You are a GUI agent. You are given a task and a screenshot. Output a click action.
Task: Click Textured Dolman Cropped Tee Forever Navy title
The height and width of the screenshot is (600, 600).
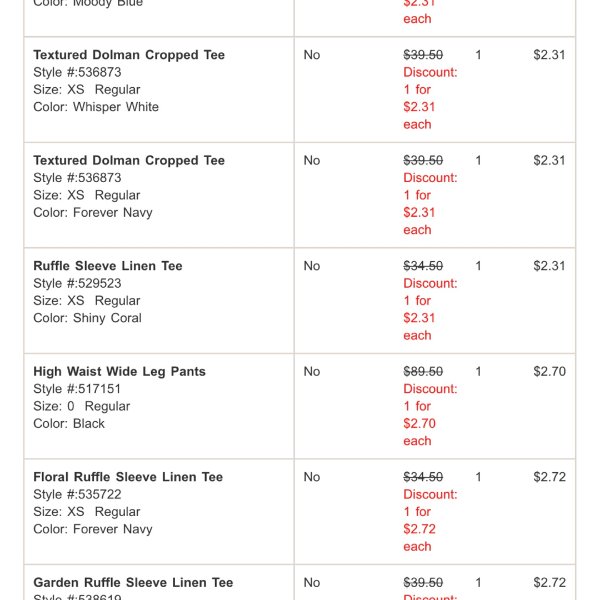[129, 160]
